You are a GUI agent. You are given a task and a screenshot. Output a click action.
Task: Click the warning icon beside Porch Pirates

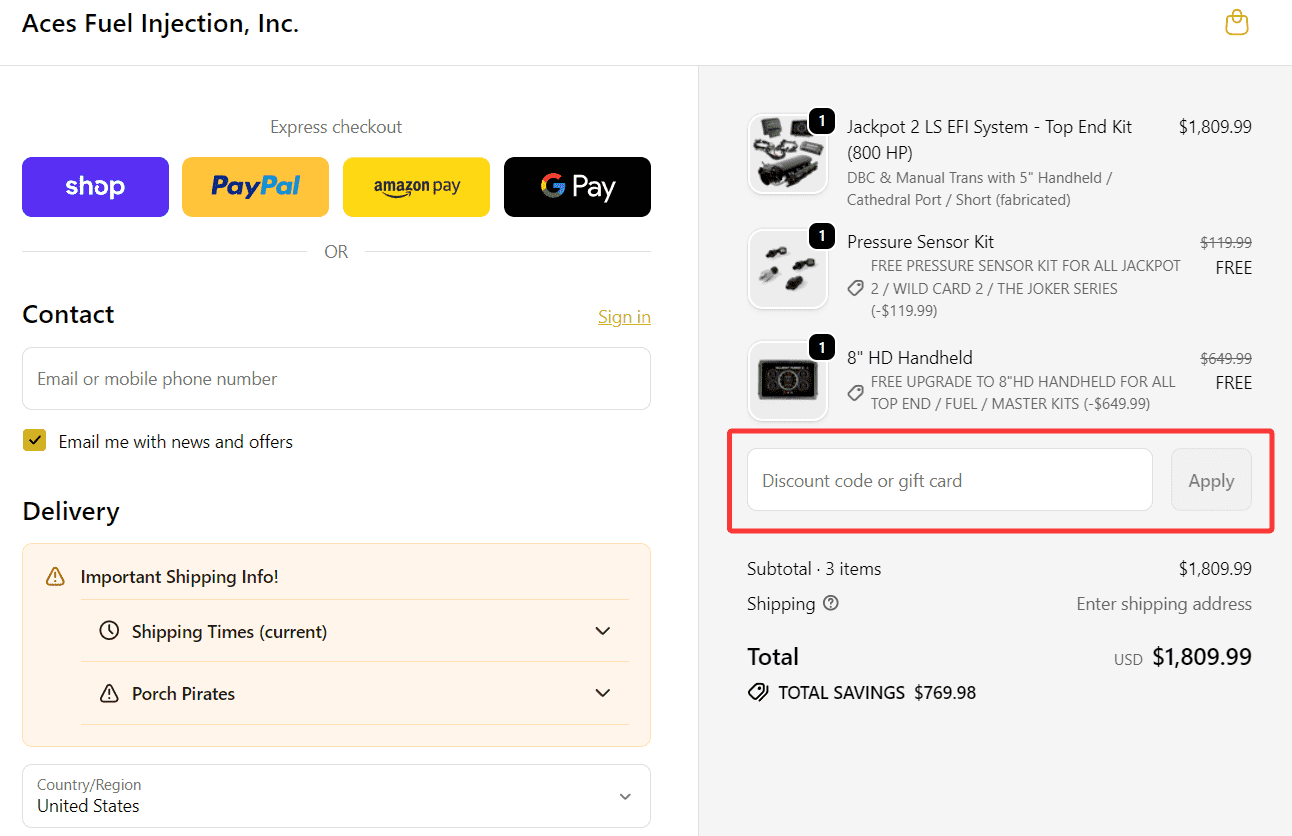pyautogui.click(x=109, y=694)
